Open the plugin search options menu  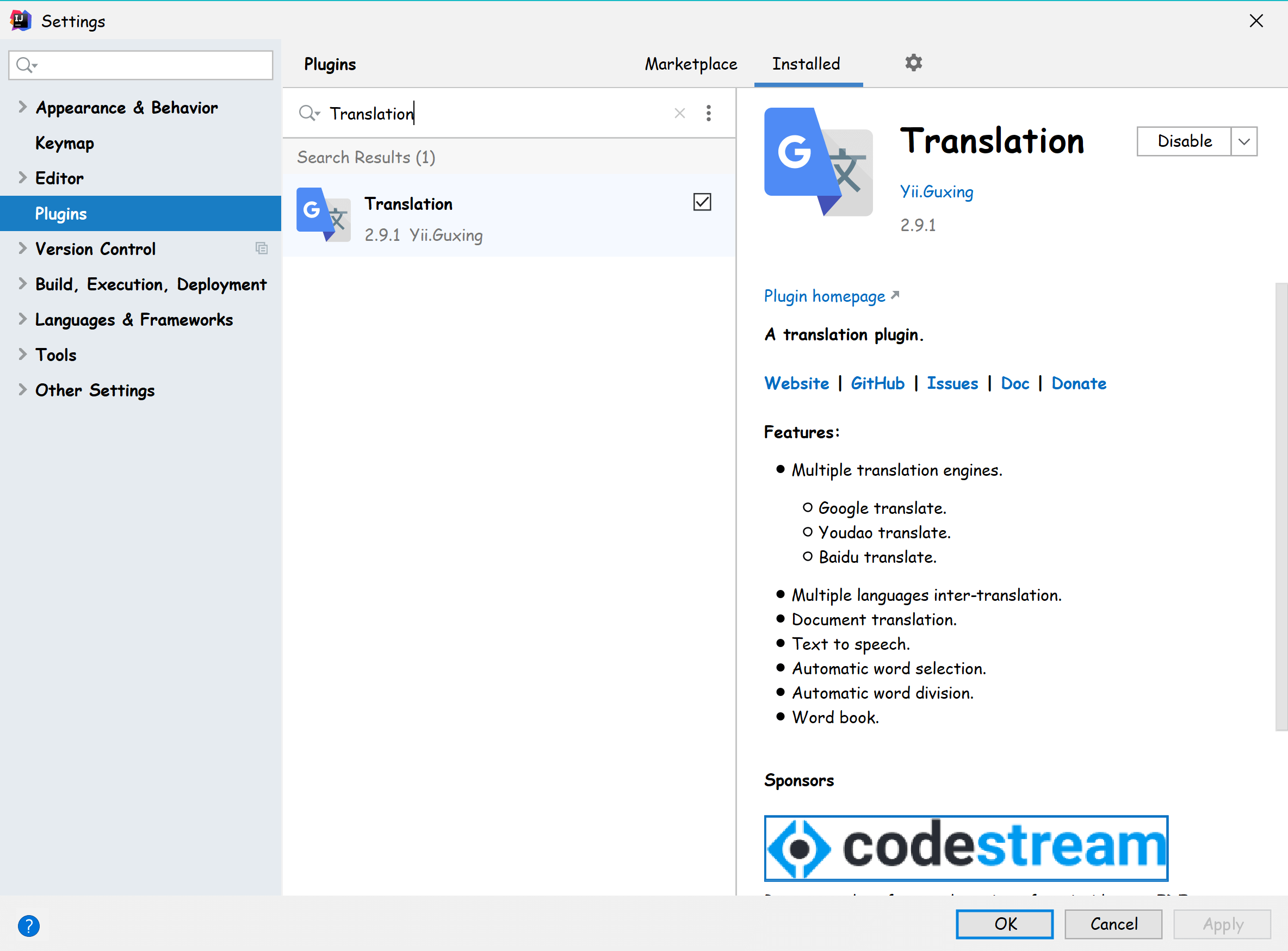(708, 114)
